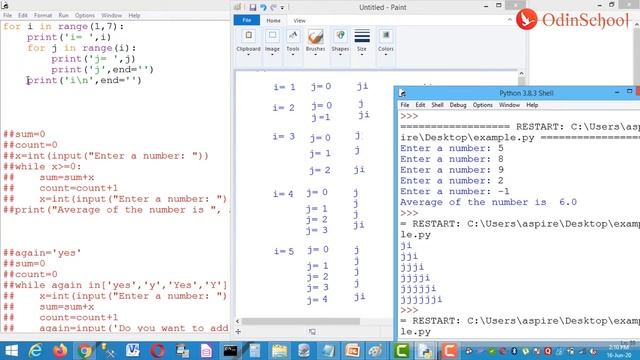Launch Internet Explorer from the taskbar
This screenshot has height=360, width=640.
pyautogui.click(x=36, y=351)
